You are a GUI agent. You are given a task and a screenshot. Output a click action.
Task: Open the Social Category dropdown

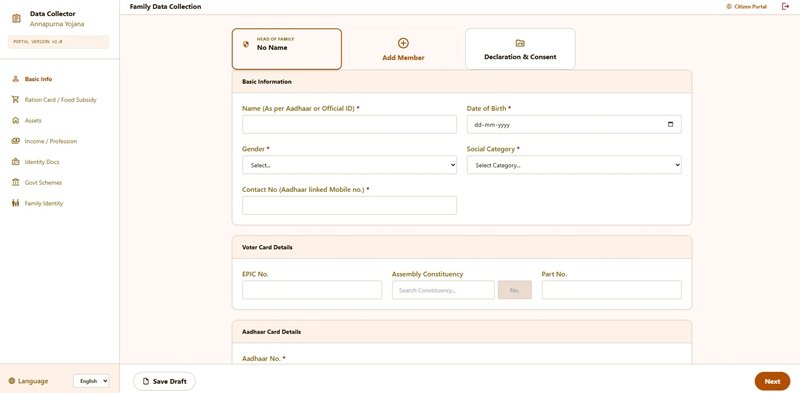click(x=574, y=165)
